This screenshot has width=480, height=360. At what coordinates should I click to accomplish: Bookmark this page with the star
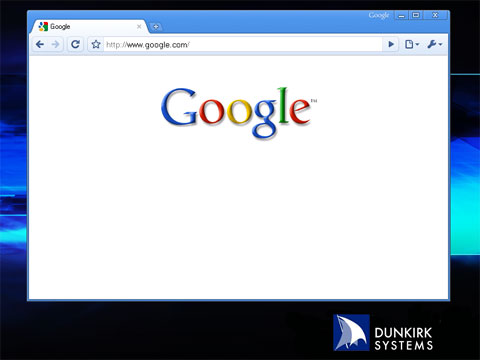[96, 44]
